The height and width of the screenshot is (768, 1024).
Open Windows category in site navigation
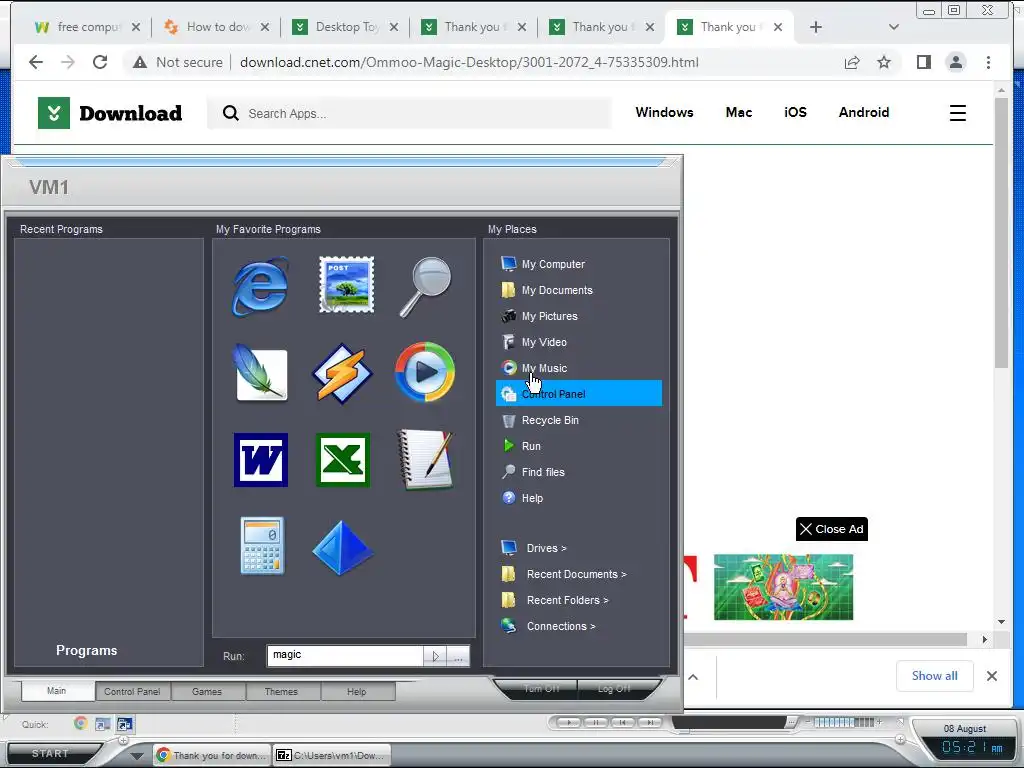pyautogui.click(x=664, y=112)
